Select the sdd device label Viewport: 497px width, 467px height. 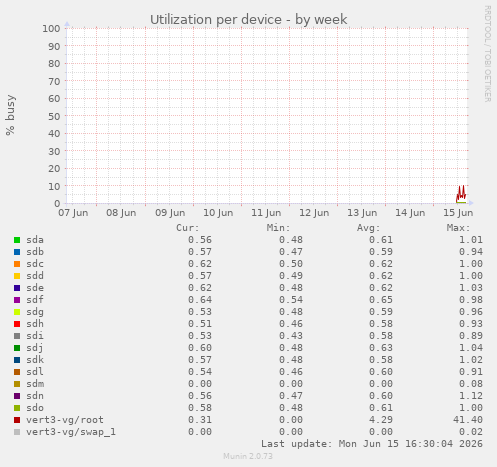point(35,276)
